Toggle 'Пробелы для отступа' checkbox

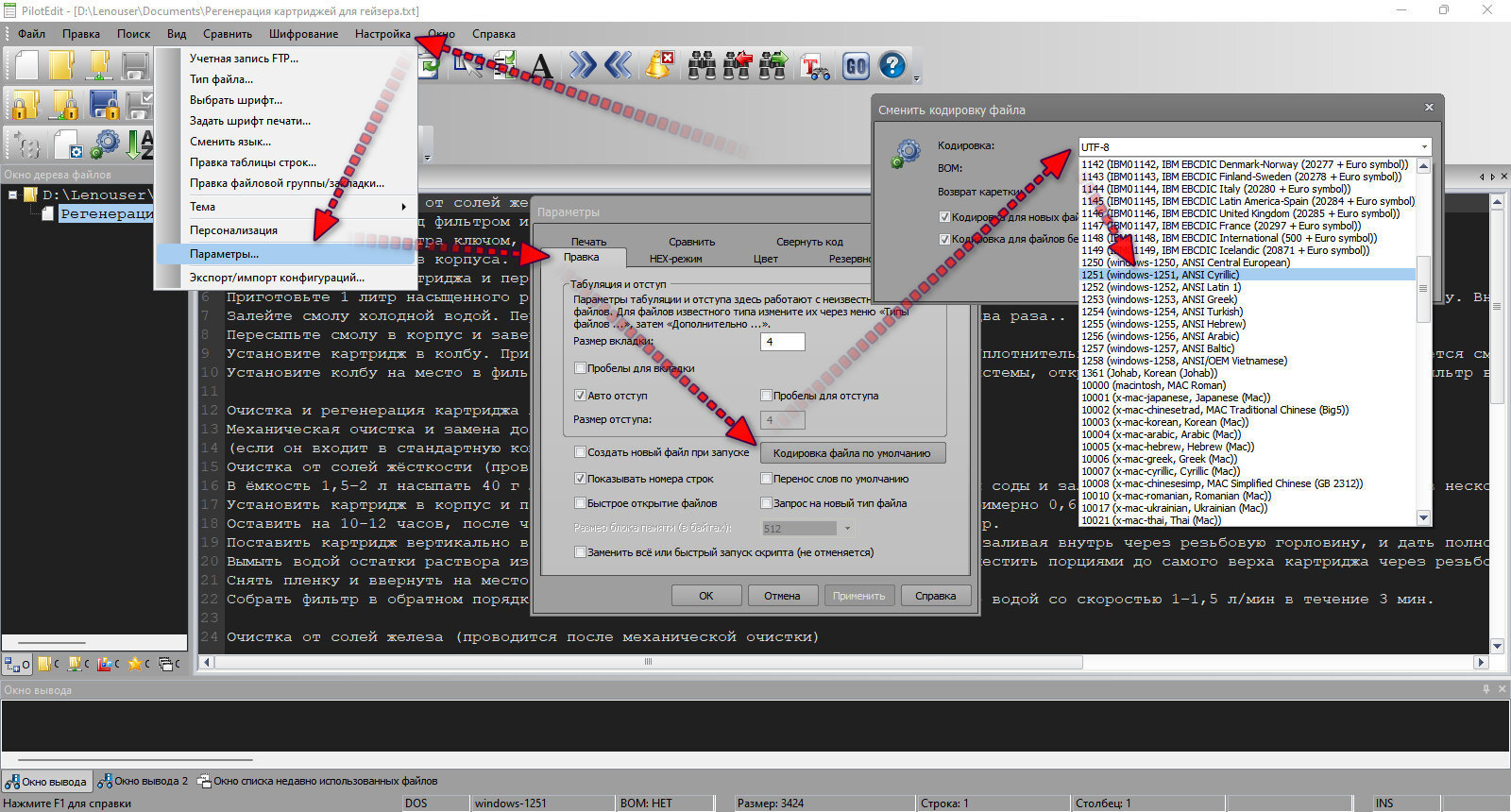tap(766, 396)
